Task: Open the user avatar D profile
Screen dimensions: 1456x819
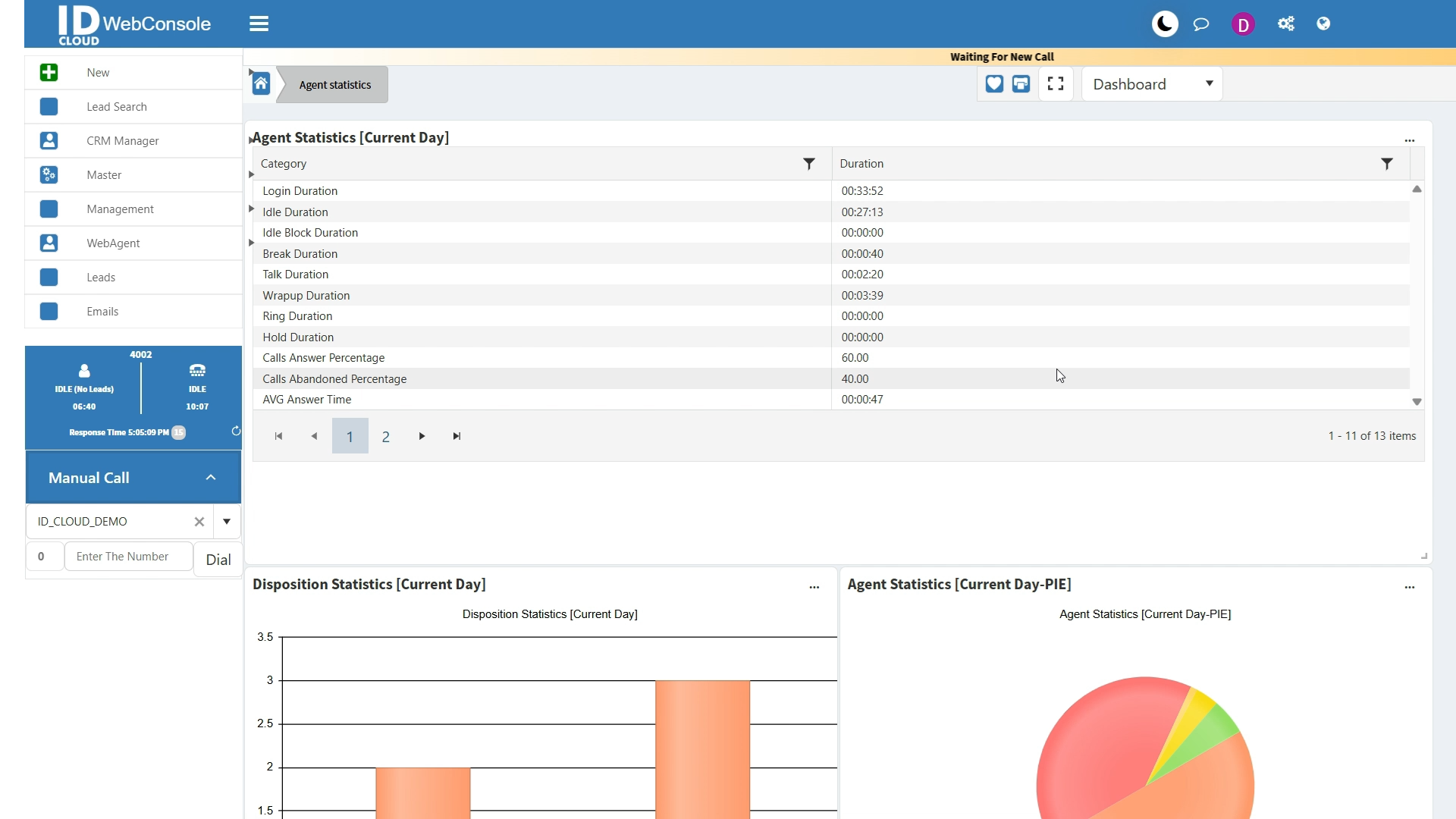Action: (1244, 24)
